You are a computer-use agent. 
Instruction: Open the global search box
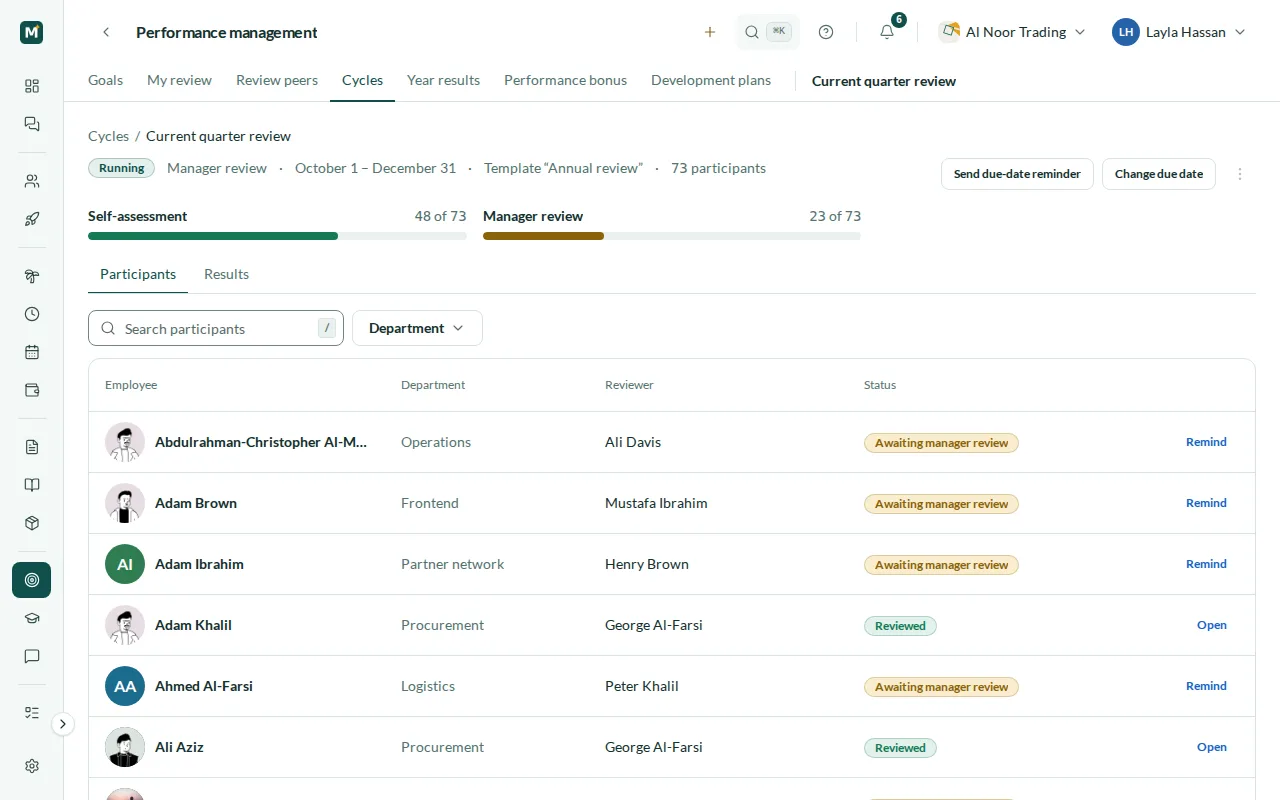click(768, 32)
